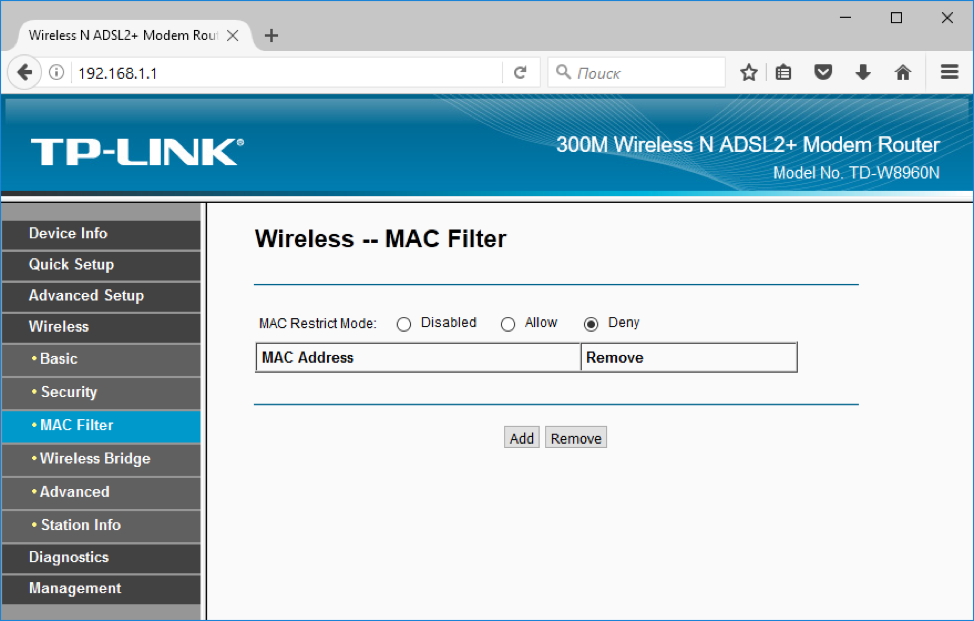Open the bookmarks list icon

(784, 72)
